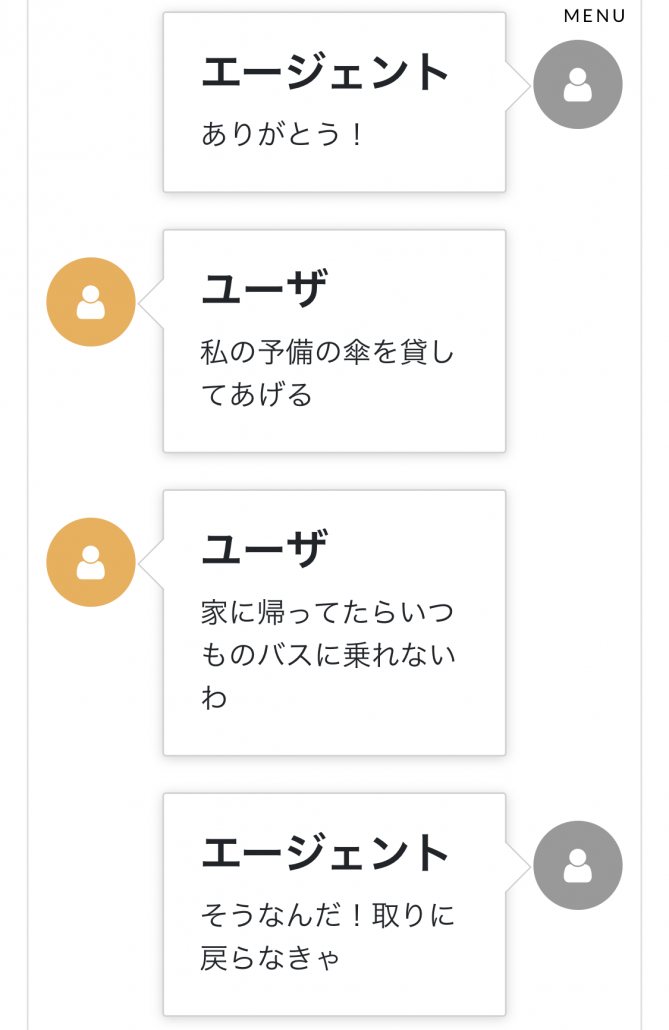Viewport: 669px width, 1030px height.
Task: Click the speech pointer of the バス bubble
Action: (151, 564)
